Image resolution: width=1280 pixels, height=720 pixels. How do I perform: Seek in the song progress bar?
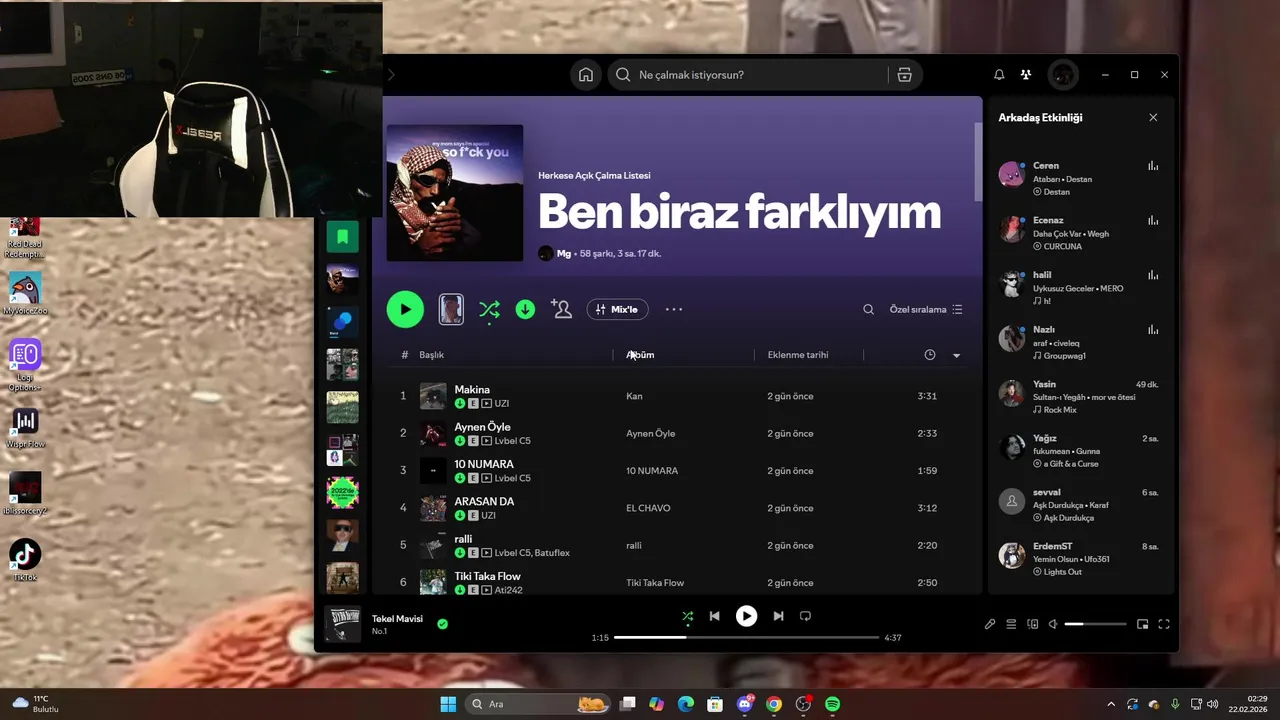(746, 637)
